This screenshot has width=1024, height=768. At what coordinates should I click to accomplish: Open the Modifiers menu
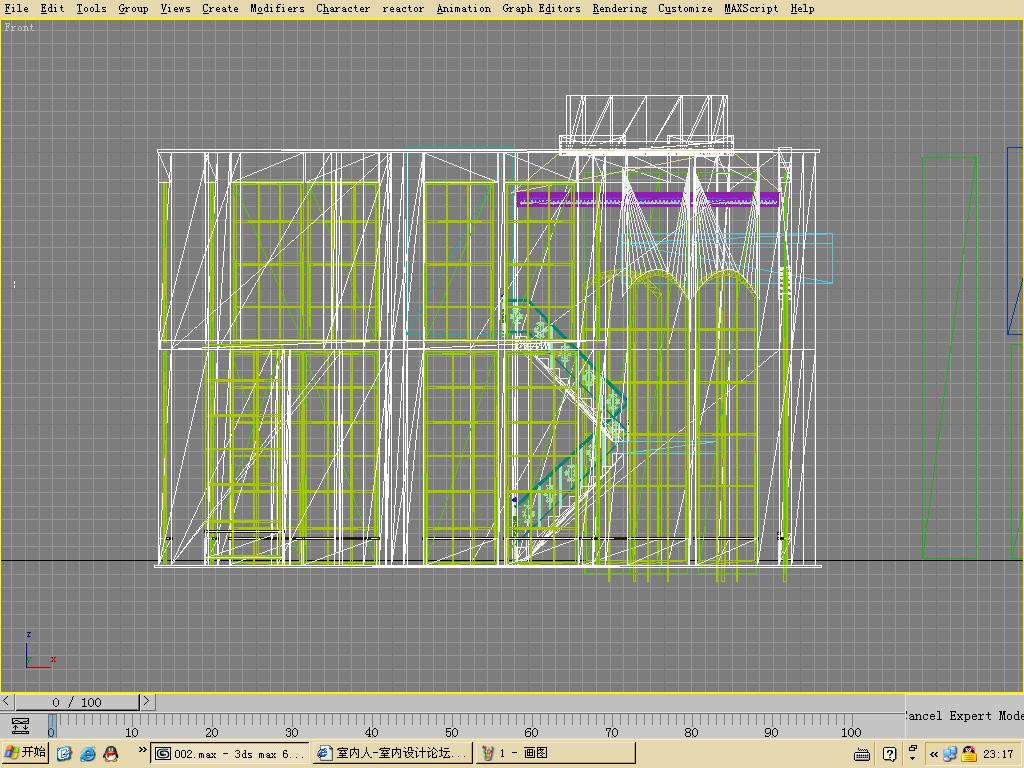click(x=277, y=8)
